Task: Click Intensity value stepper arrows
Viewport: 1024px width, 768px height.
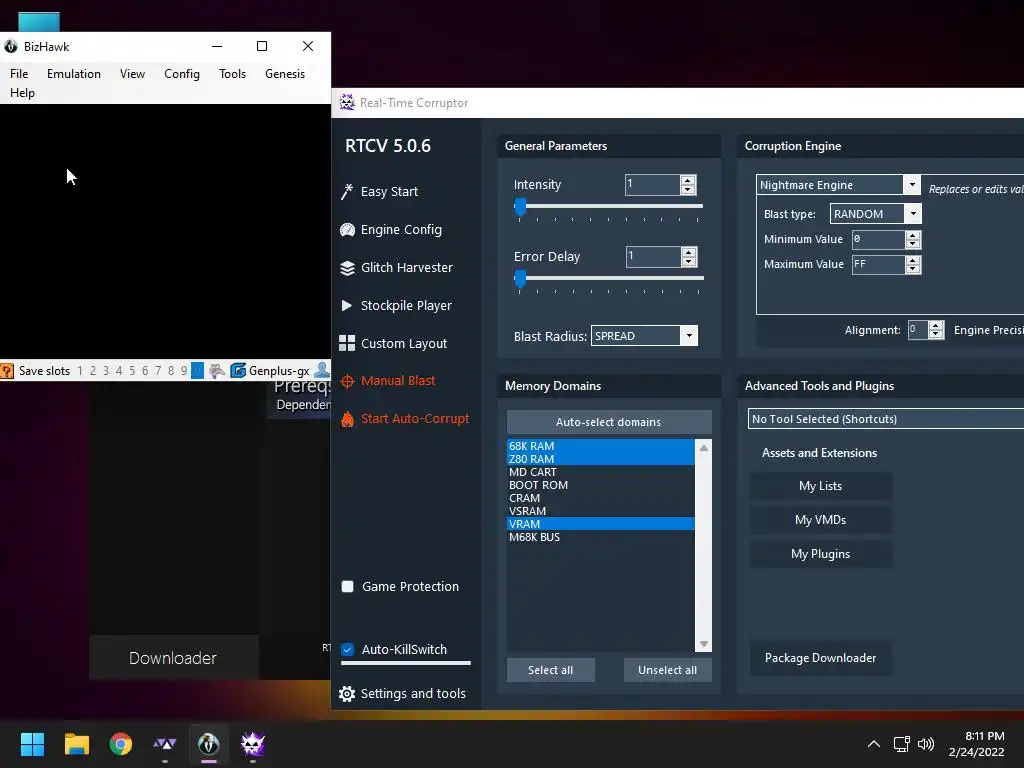Action: pyautogui.click(x=688, y=185)
